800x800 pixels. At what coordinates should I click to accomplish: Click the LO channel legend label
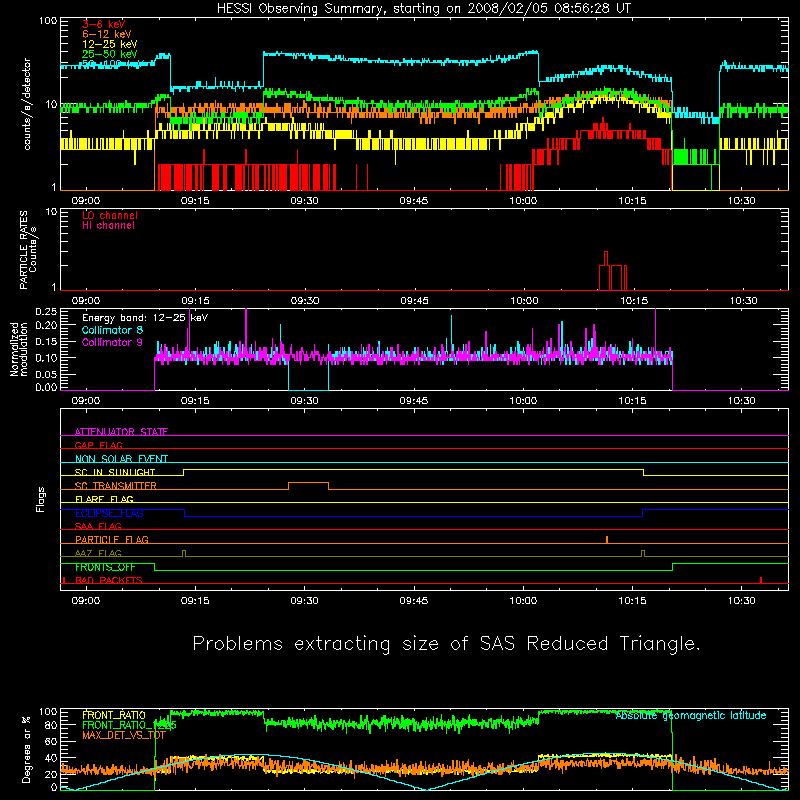point(110,215)
